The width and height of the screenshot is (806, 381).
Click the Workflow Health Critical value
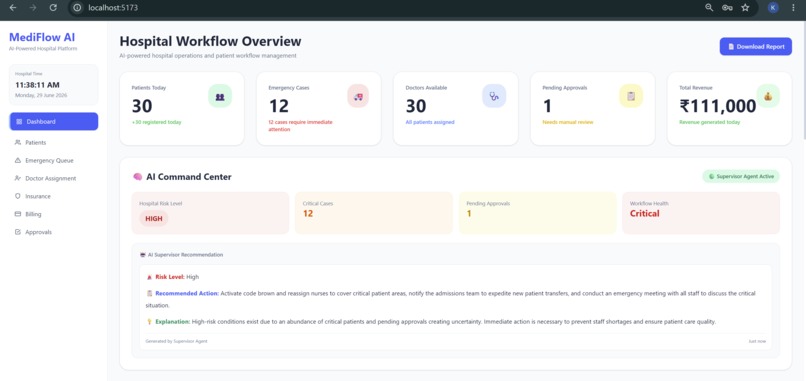pyautogui.click(x=645, y=213)
